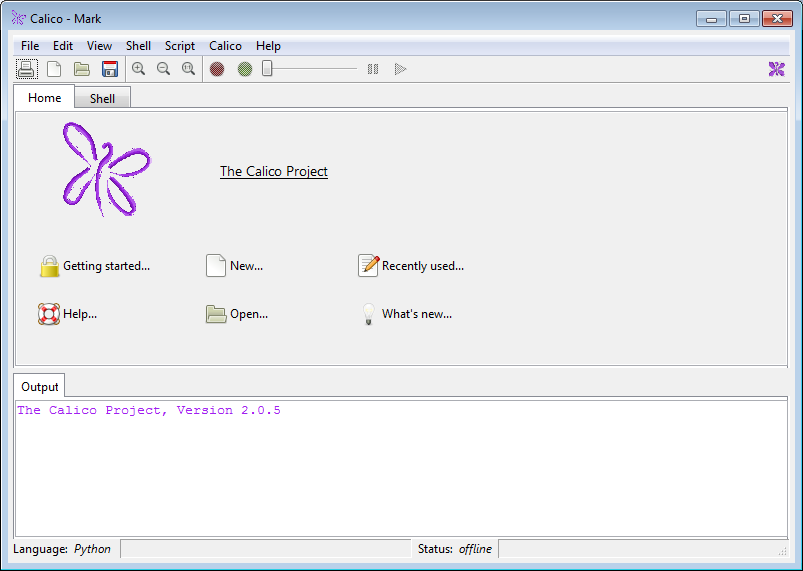The width and height of the screenshot is (803, 571).
Task: Click the Print toolbar icon
Action: pyautogui.click(x=27, y=69)
